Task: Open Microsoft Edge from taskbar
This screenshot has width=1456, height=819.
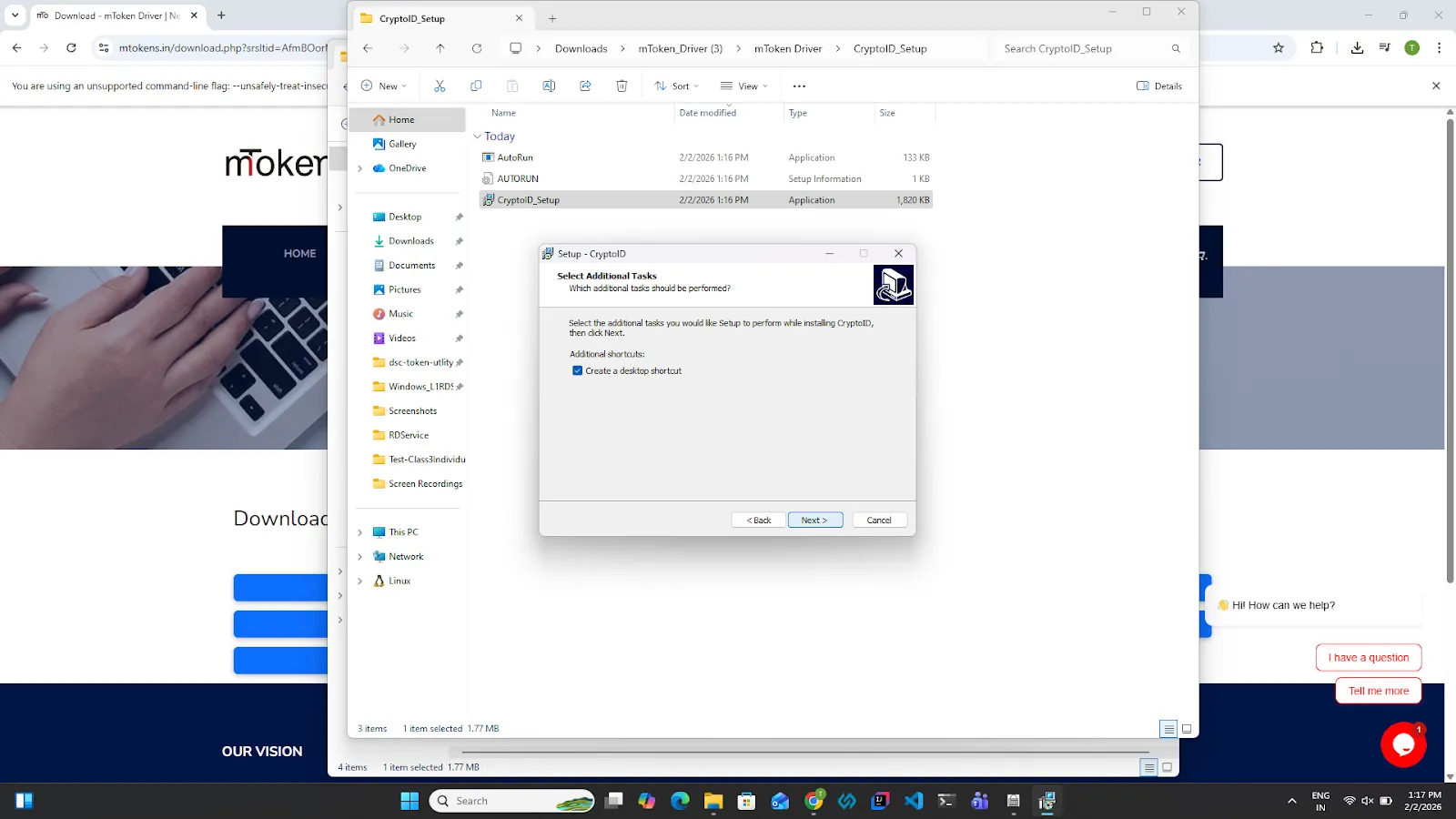Action: pyautogui.click(x=680, y=801)
